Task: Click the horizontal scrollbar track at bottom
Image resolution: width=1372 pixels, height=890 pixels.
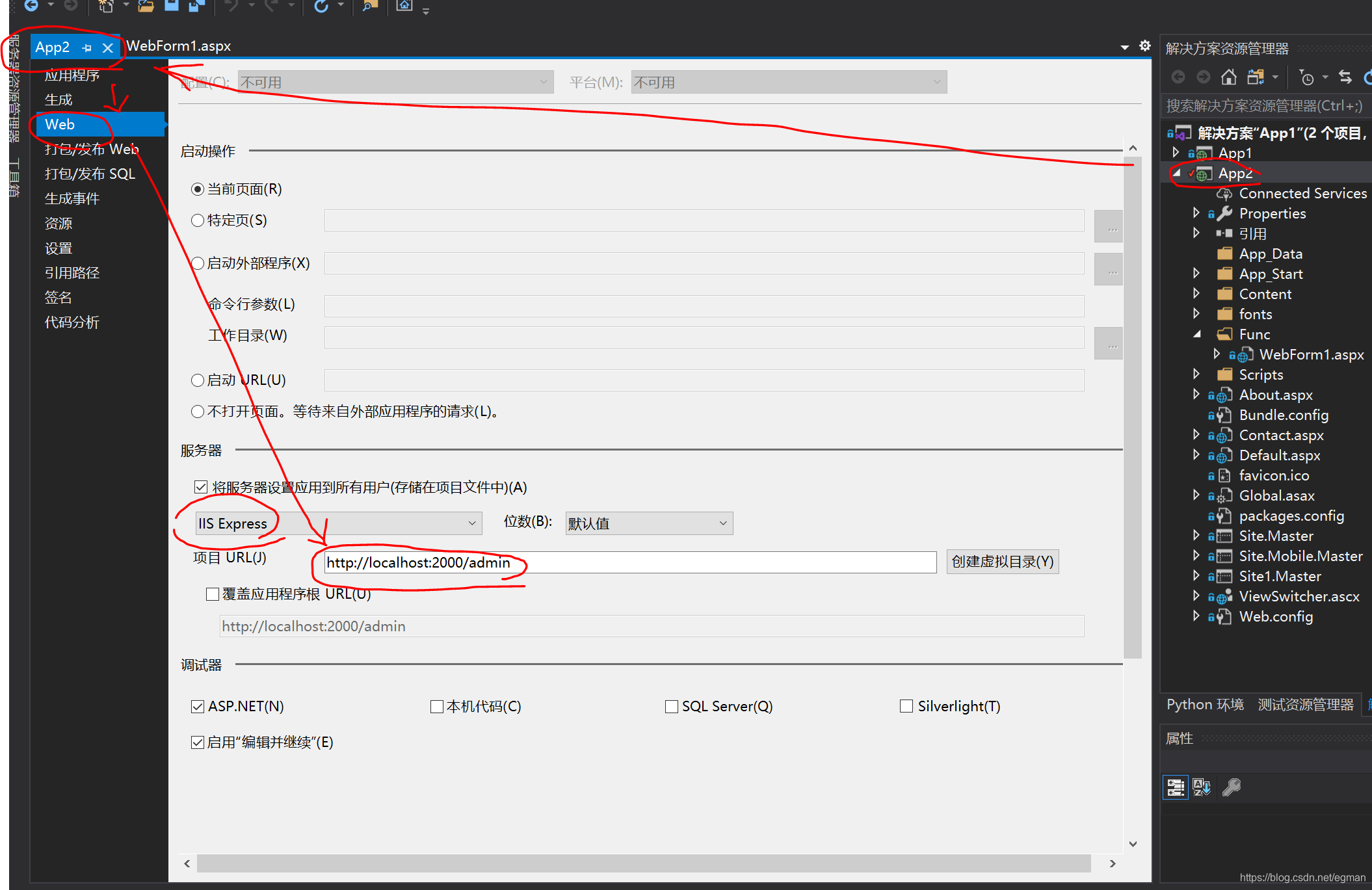Action: [644, 863]
